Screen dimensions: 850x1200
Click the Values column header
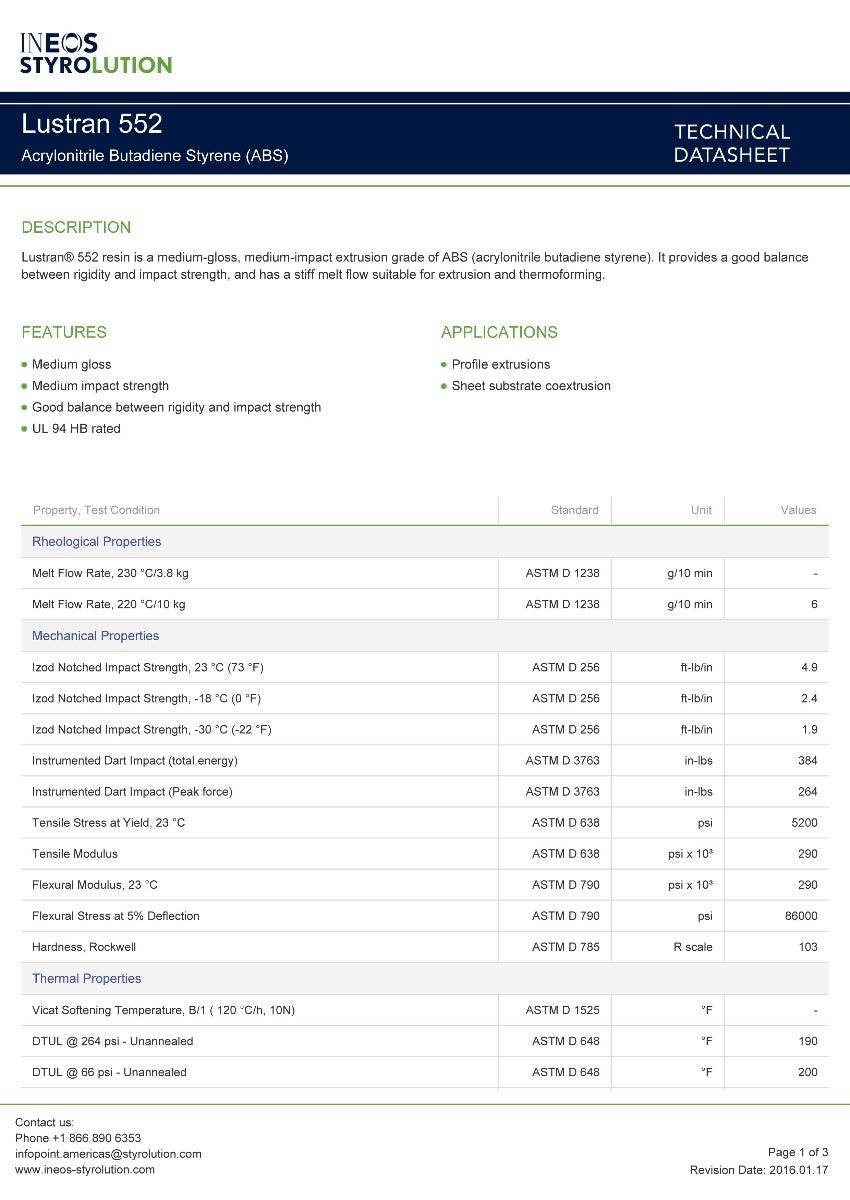(x=798, y=510)
